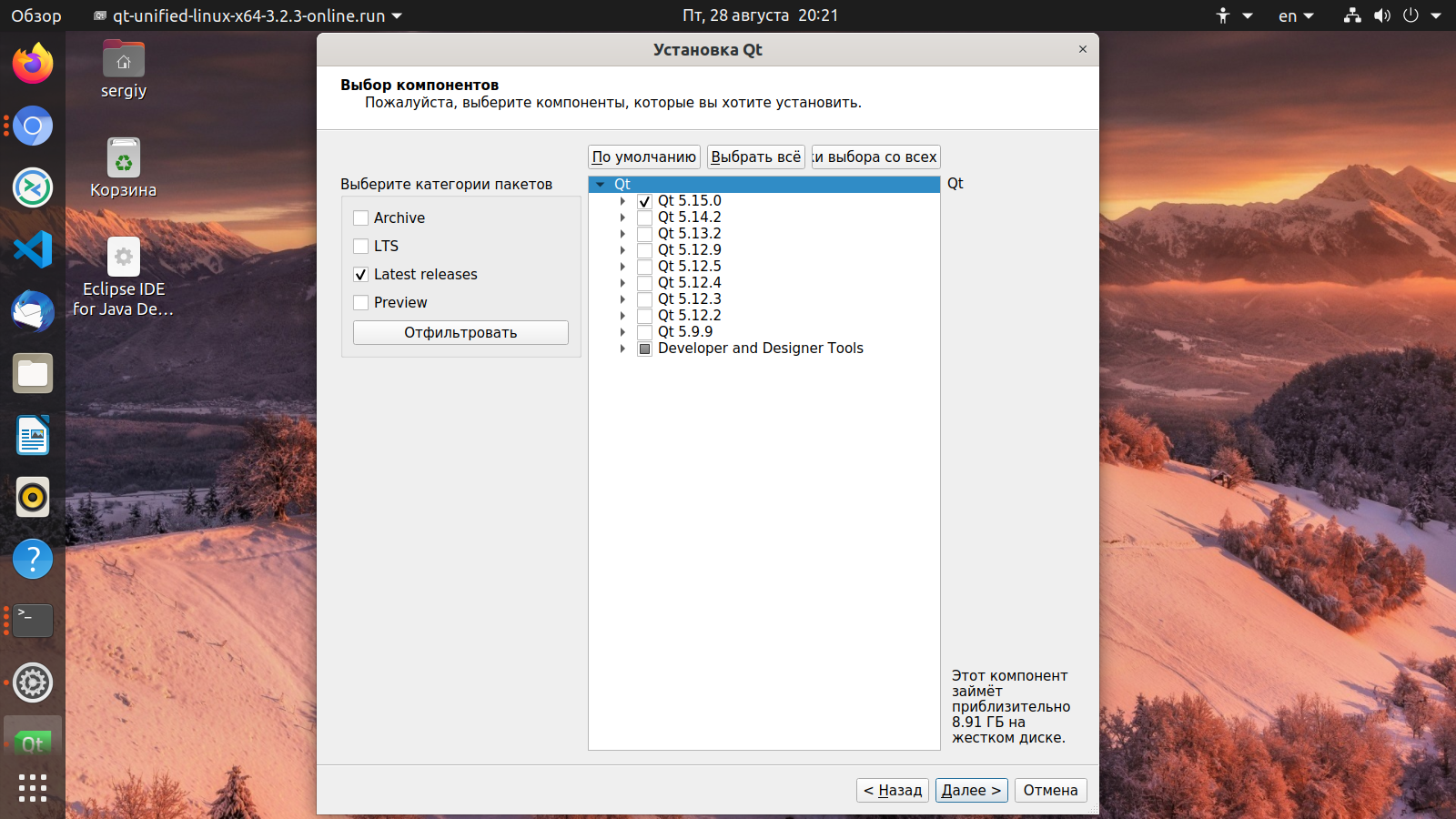Toggle Developer and Designer Tools checkbox
Image resolution: width=1456 pixels, height=819 pixels.
click(644, 349)
